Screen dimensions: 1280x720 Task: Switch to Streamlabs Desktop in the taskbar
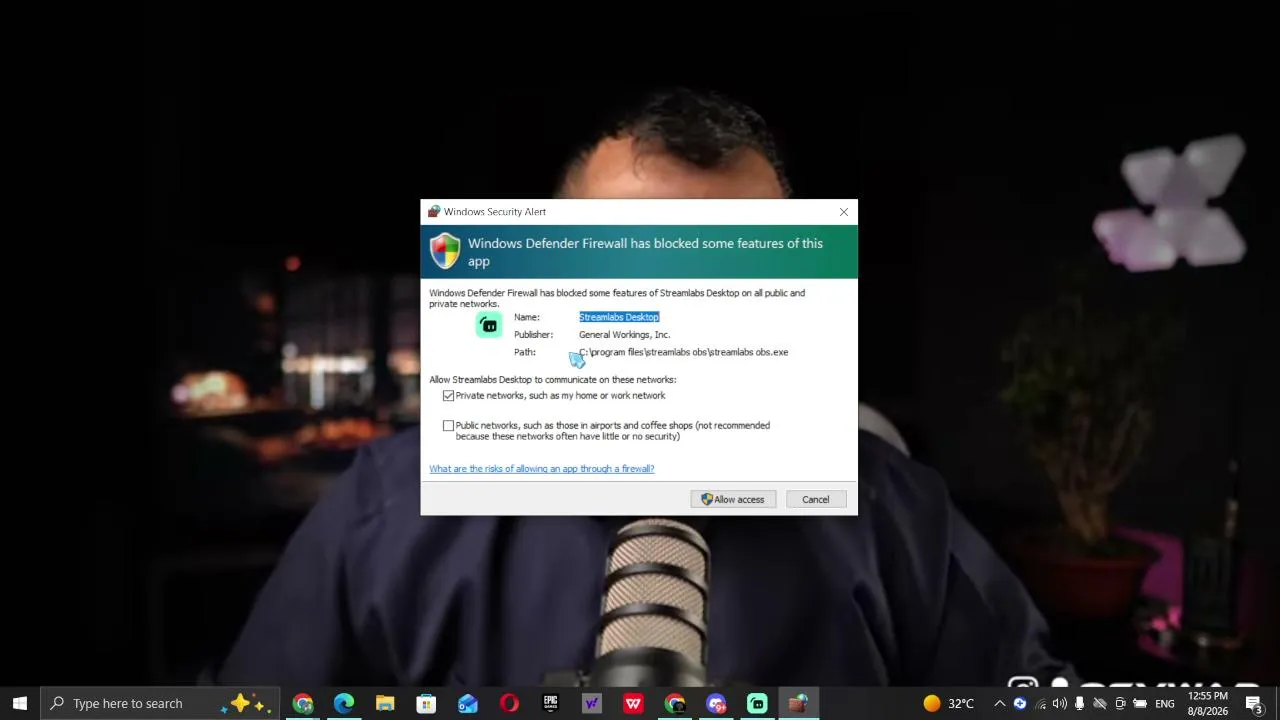pos(757,703)
